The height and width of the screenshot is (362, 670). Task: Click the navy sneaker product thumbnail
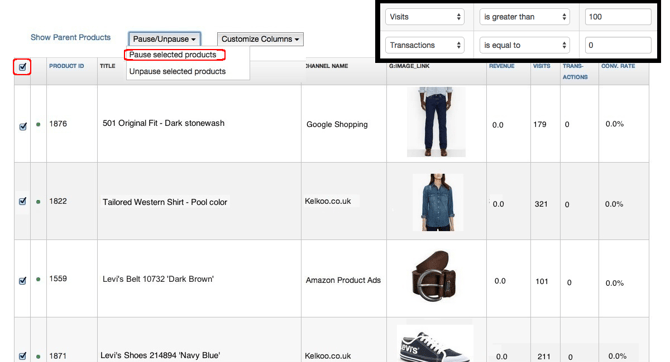(x=435, y=344)
